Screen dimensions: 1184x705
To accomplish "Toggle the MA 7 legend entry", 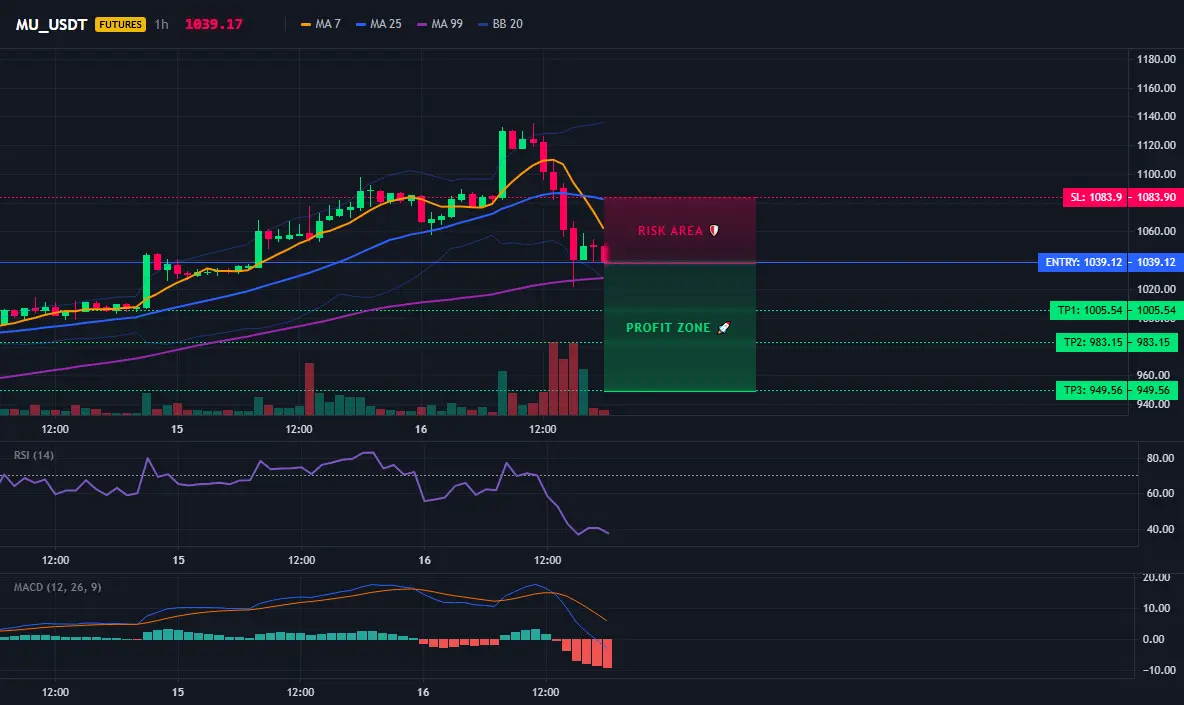I will click(321, 24).
